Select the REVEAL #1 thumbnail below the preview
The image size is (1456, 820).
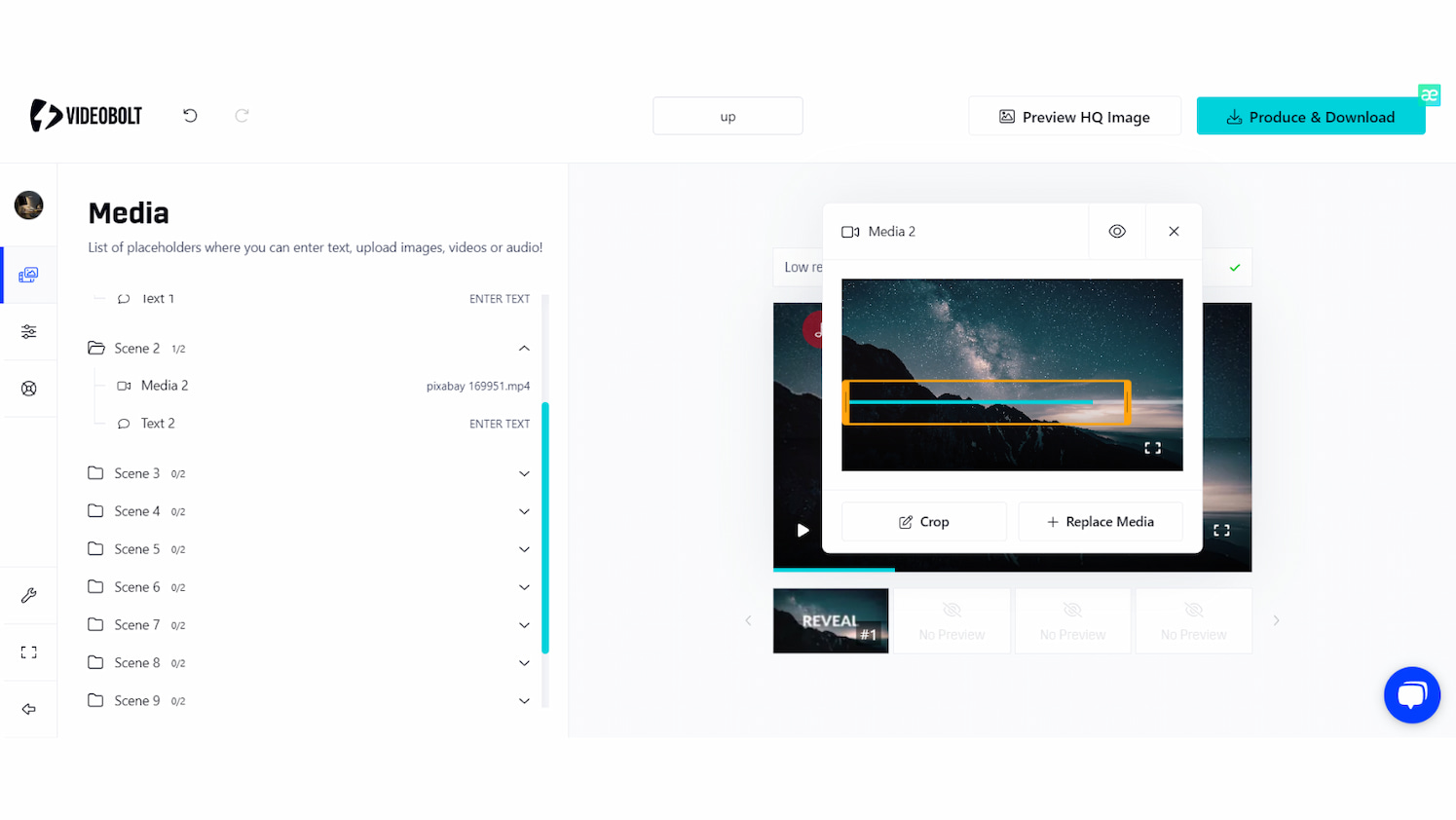[831, 620]
